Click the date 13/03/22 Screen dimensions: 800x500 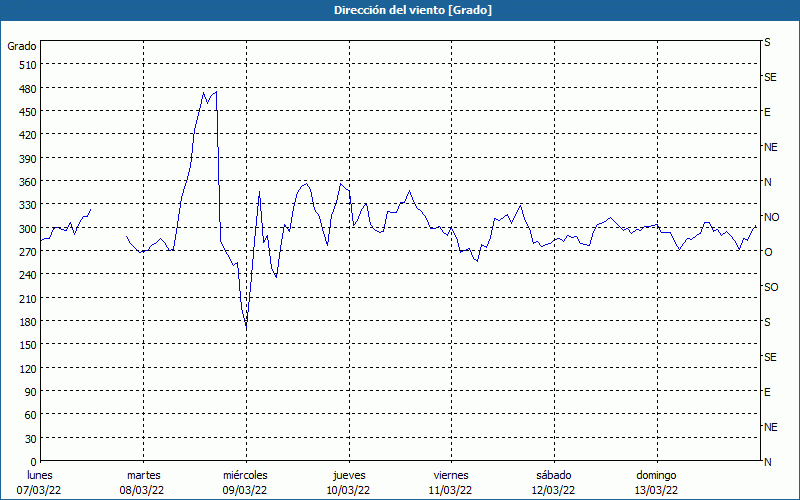tap(656, 490)
